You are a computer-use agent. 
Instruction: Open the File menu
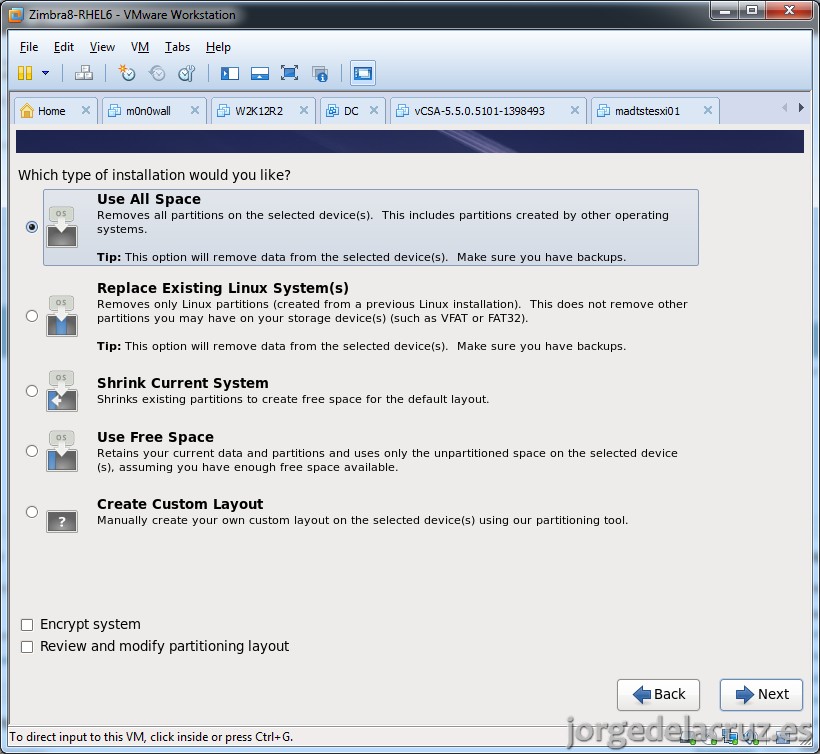point(29,47)
